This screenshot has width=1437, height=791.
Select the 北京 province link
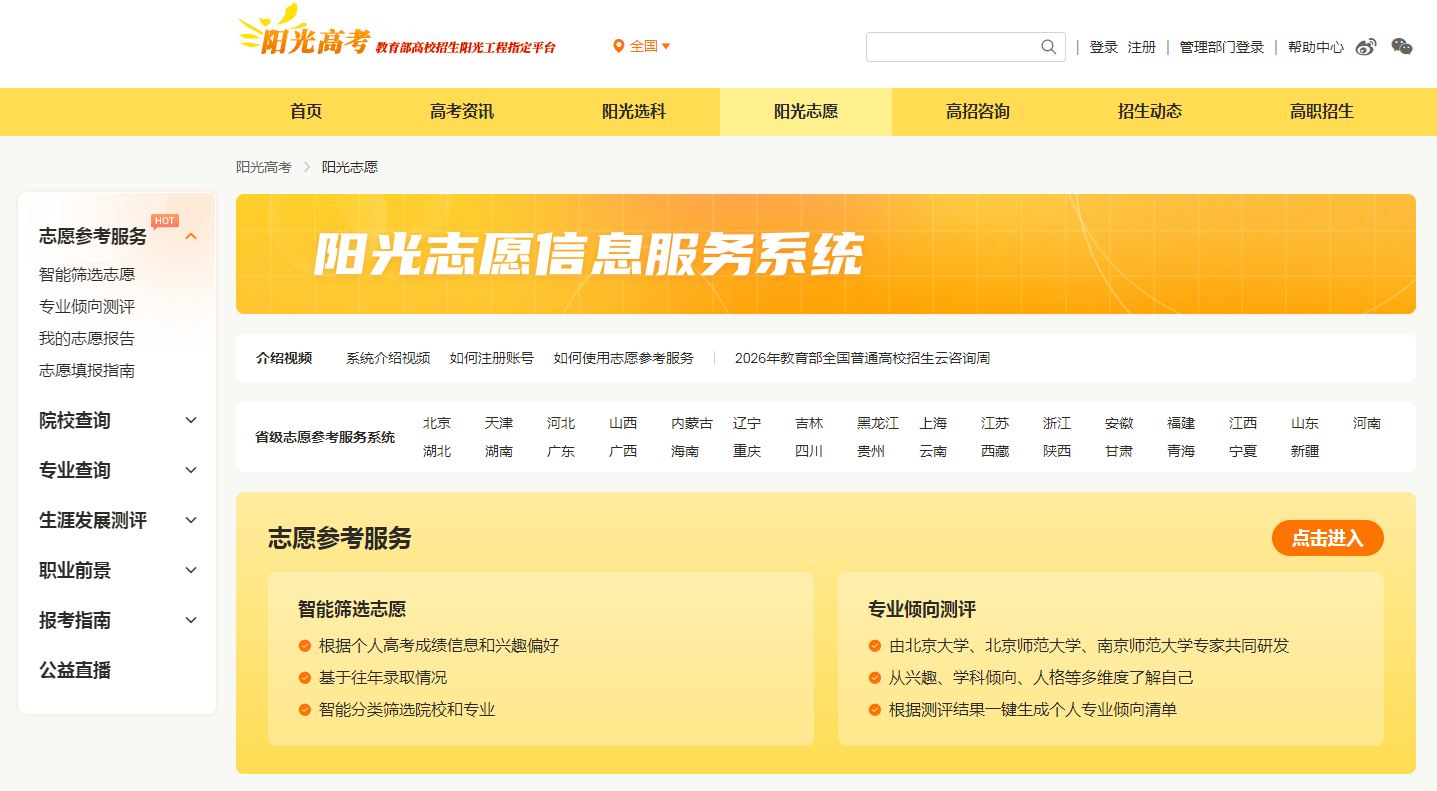[x=437, y=423]
